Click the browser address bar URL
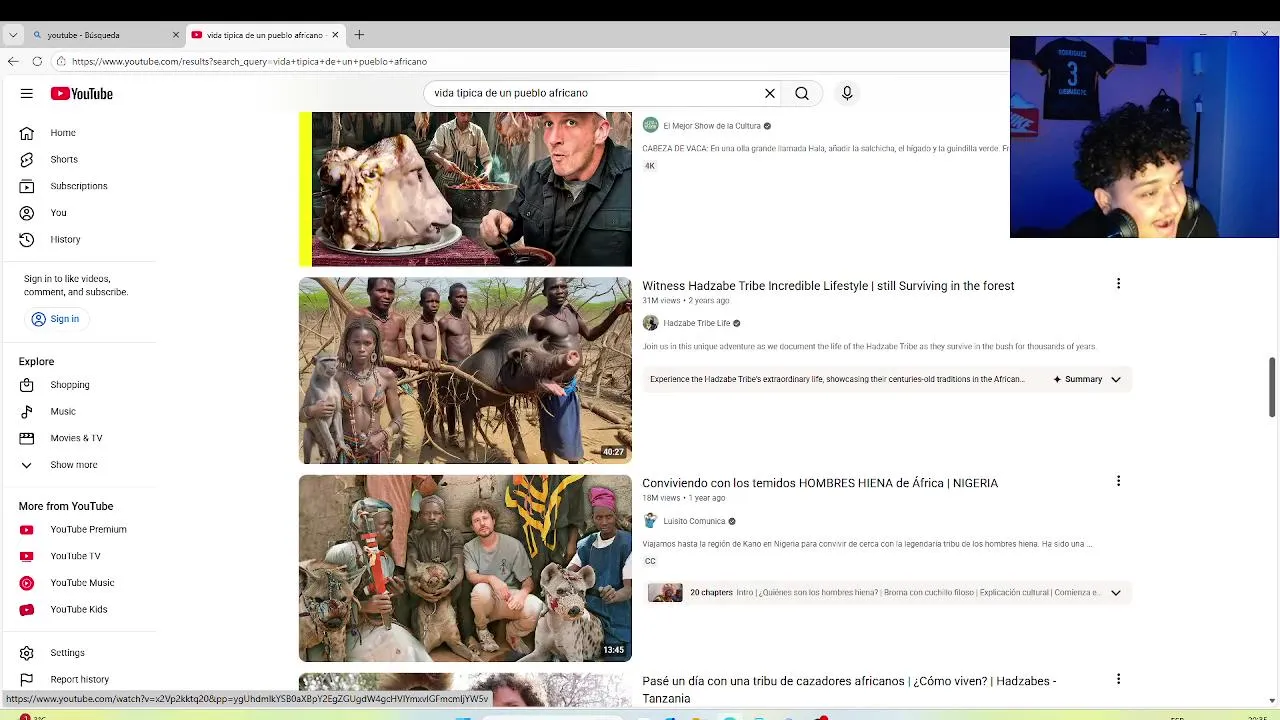 tap(250, 61)
